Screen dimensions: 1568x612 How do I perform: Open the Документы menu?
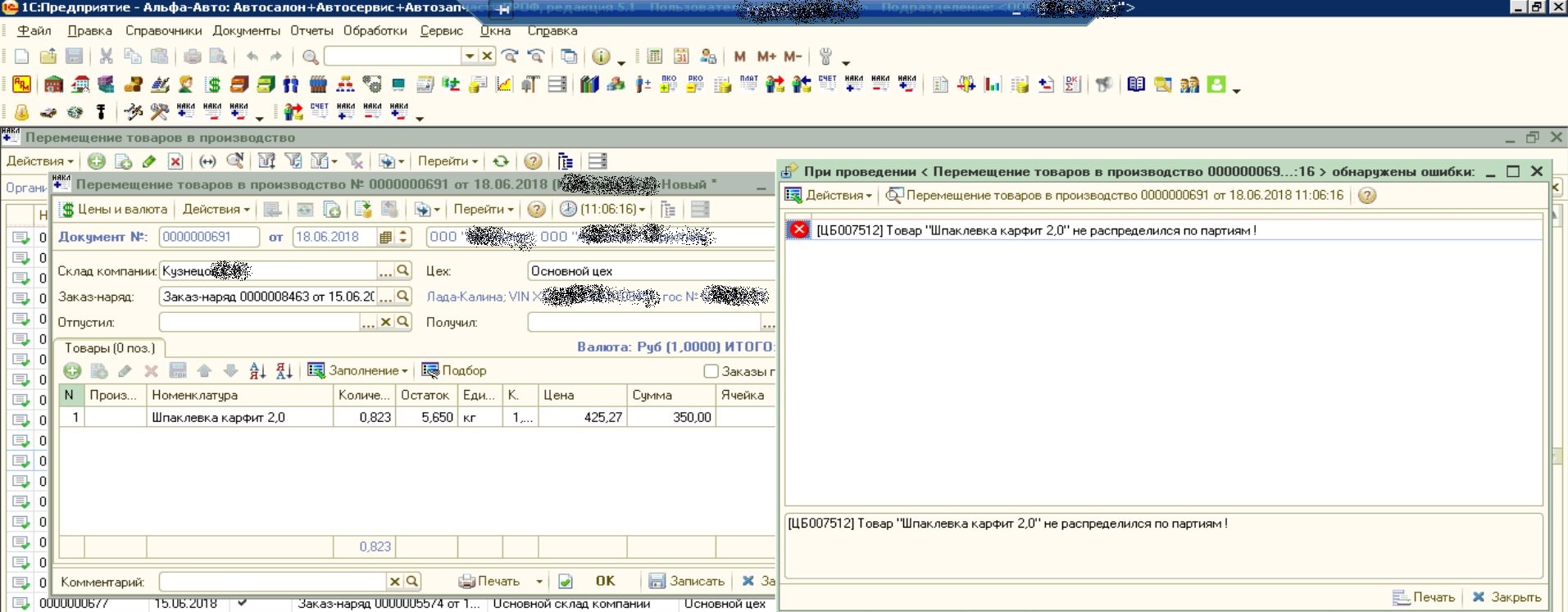(246, 31)
